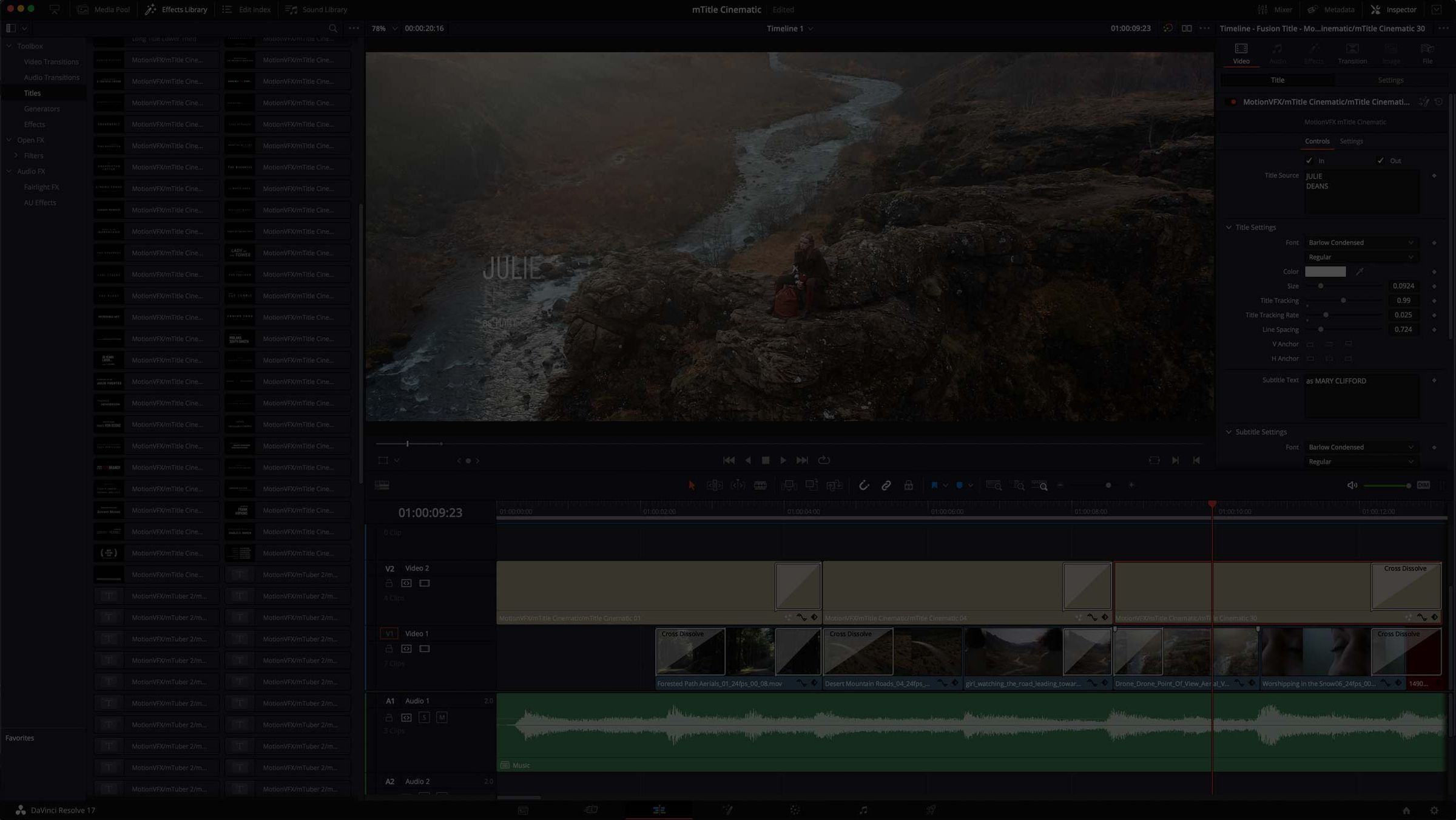Toggle Linked Selection in the timeline toolbar
This screenshot has height=820, width=1456.
(886, 485)
